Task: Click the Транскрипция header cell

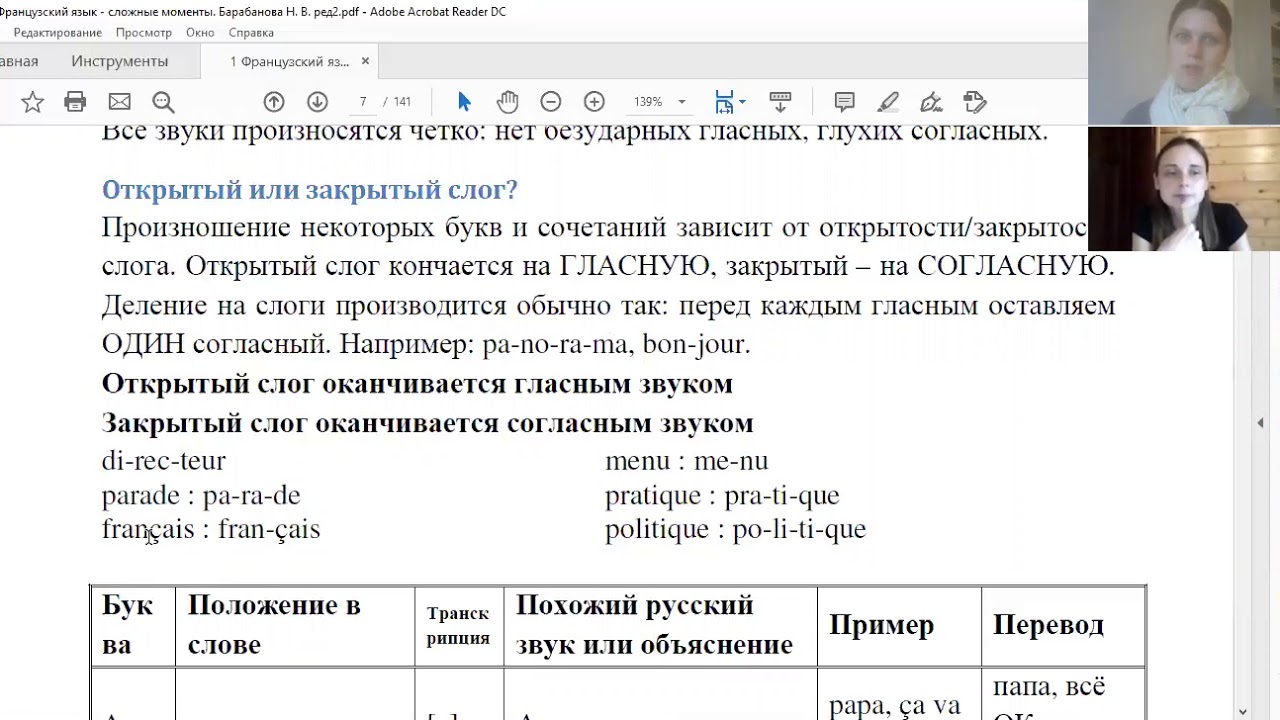Action: point(458,626)
